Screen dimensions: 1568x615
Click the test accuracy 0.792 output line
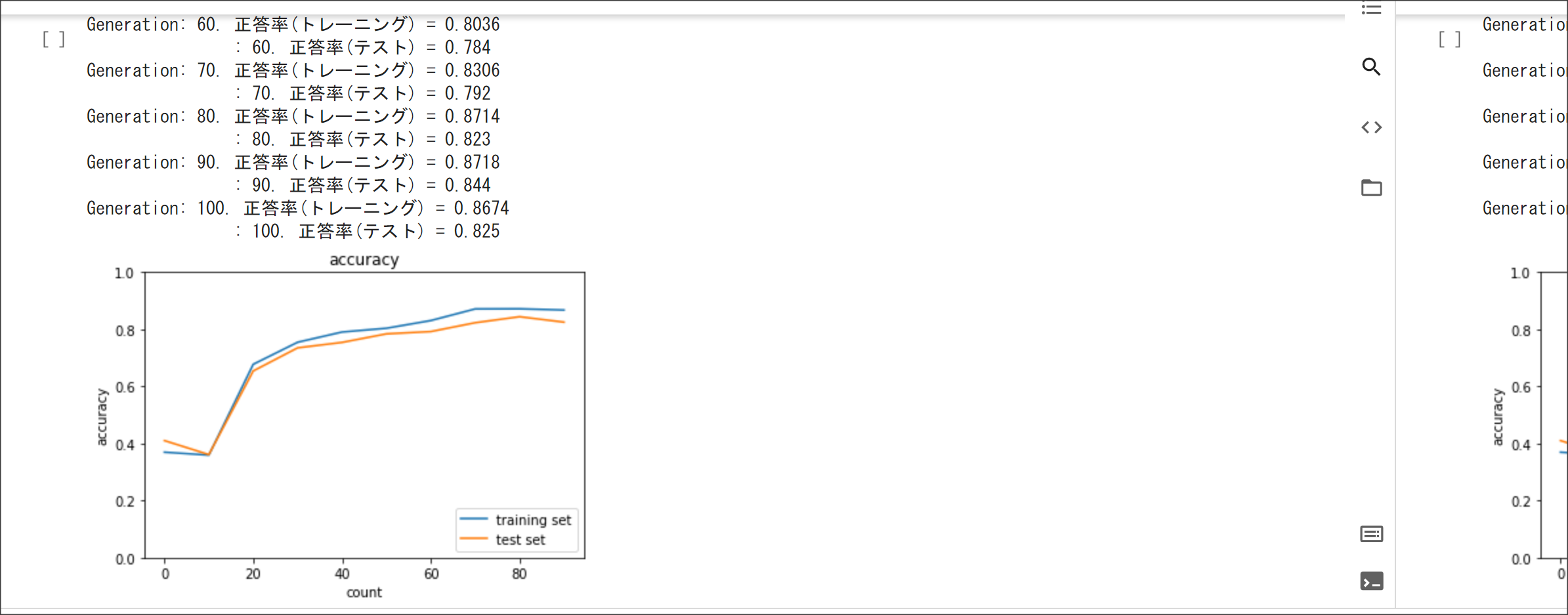[363, 93]
